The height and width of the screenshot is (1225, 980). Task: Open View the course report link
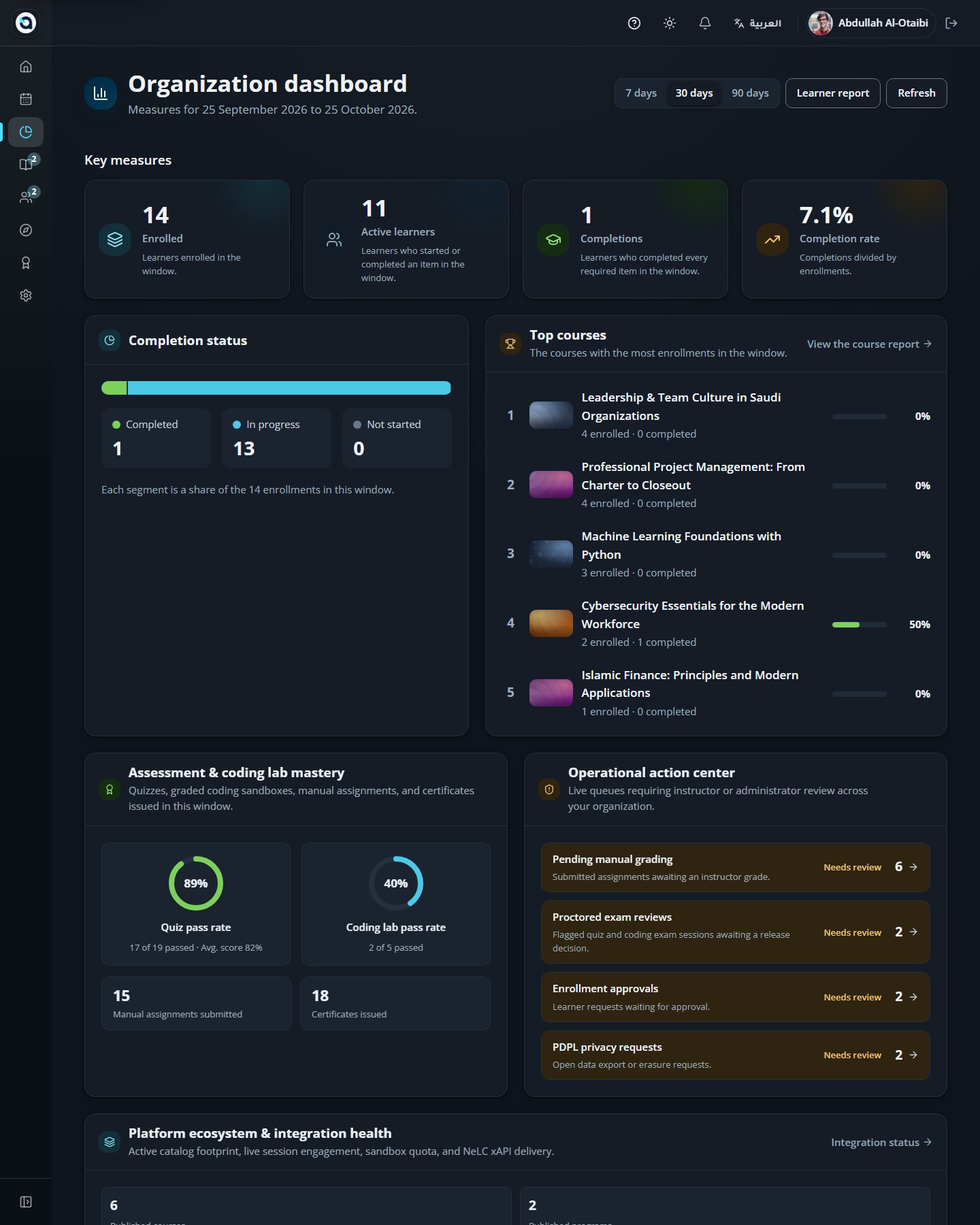pos(869,344)
